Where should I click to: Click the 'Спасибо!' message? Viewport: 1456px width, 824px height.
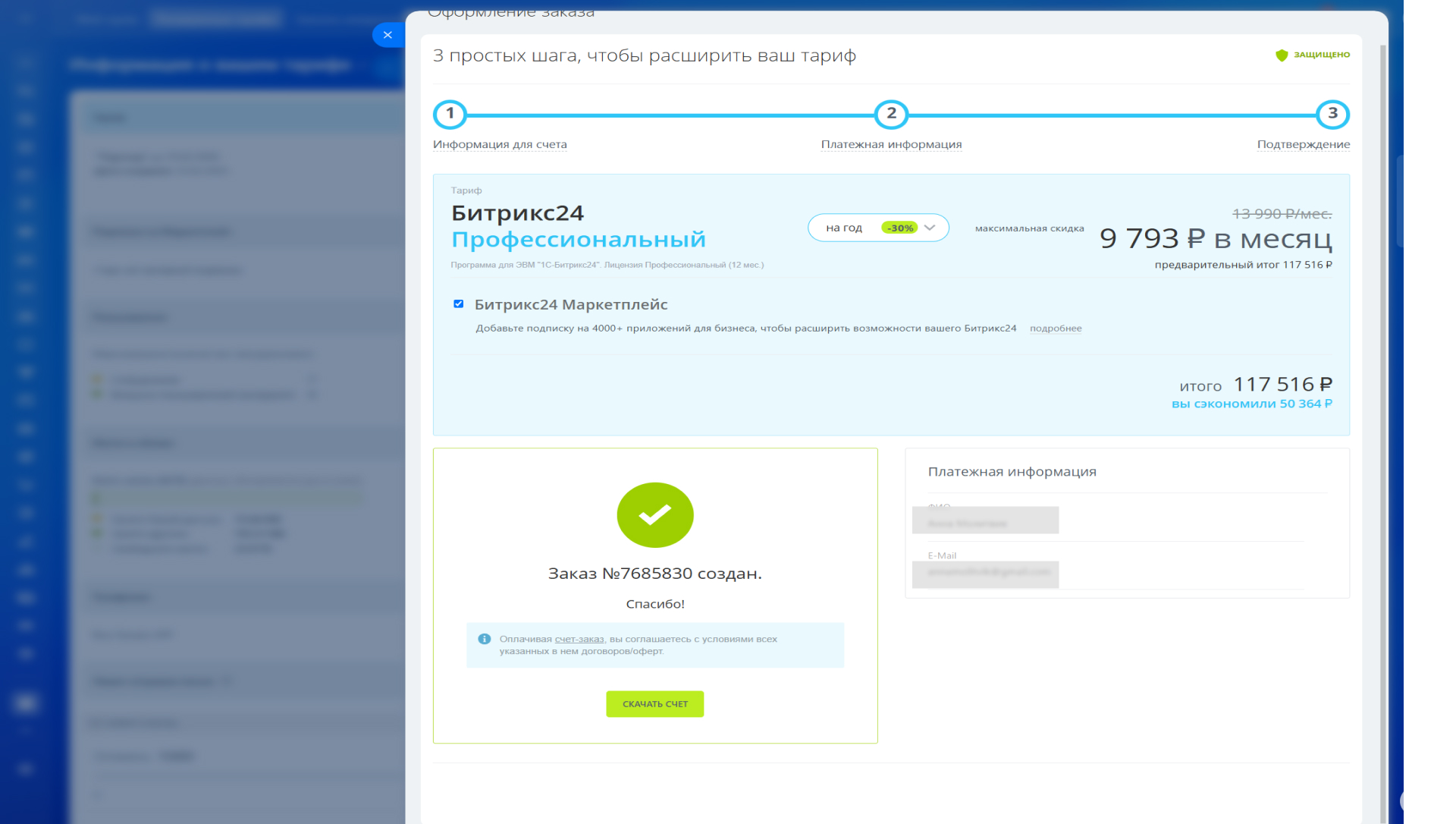[655, 604]
